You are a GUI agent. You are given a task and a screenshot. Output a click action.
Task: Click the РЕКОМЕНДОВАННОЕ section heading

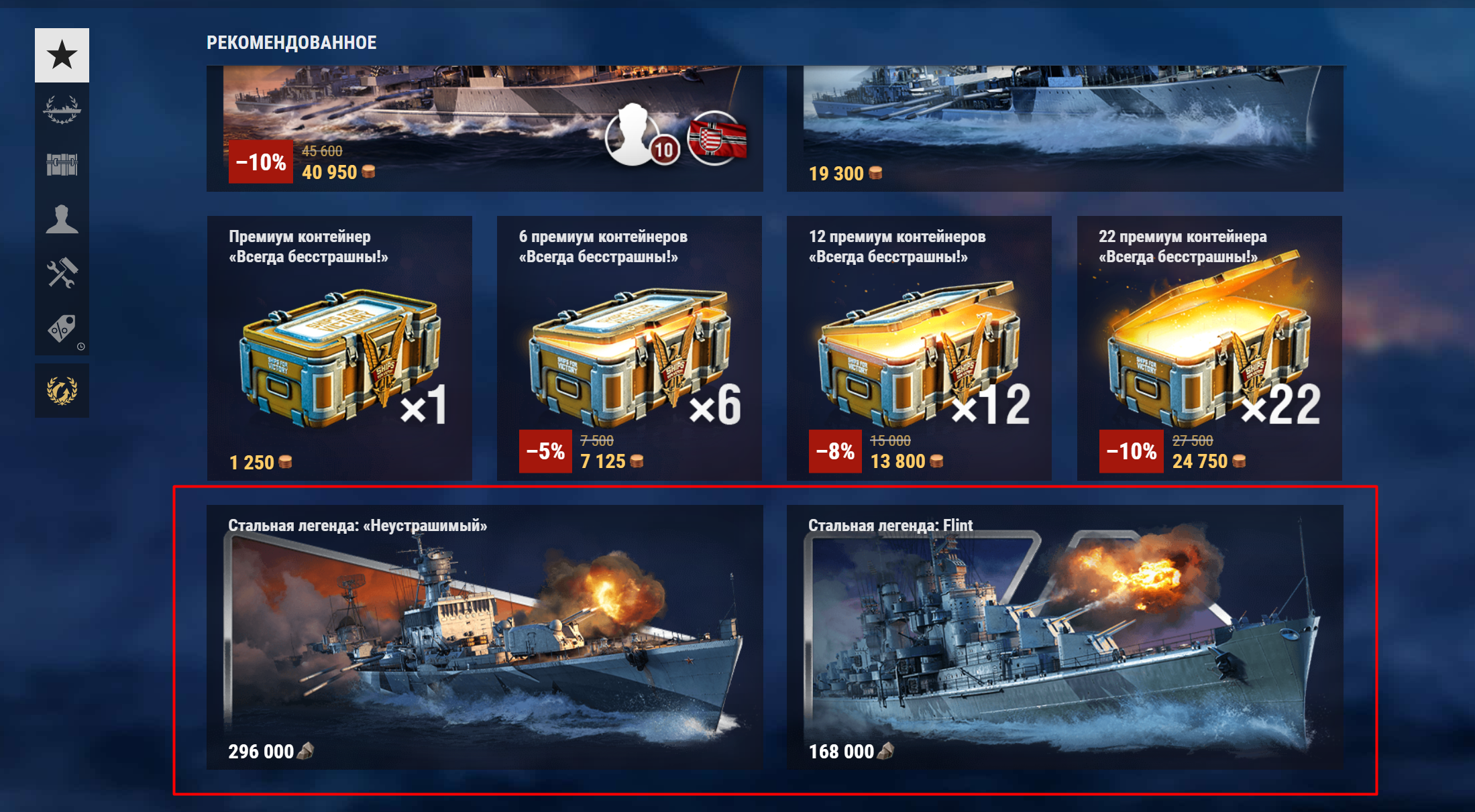click(x=292, y=43)
